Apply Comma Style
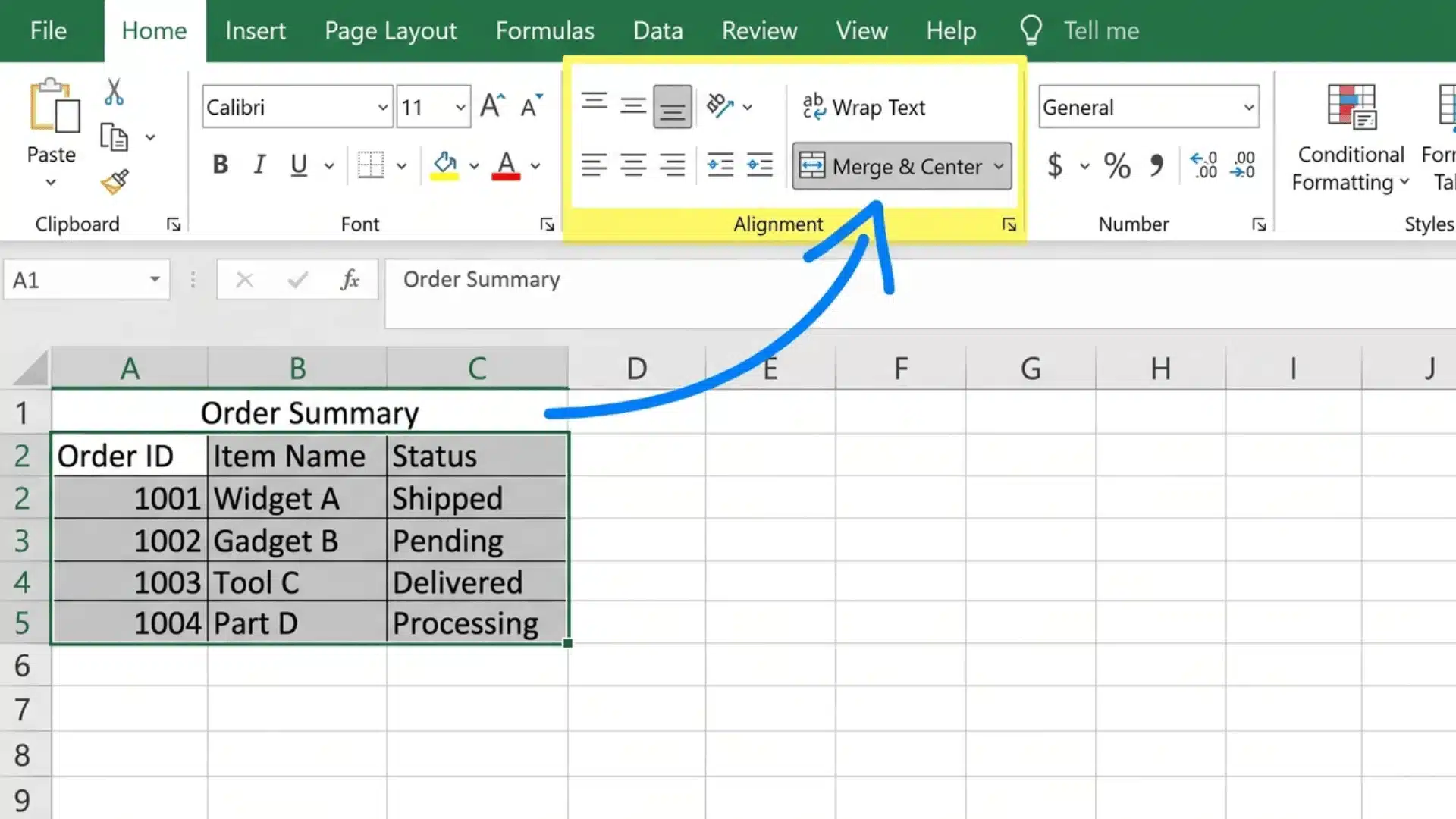This screenshot has height=819, width=1456. pyautogui.click(x=1156, y=165)
